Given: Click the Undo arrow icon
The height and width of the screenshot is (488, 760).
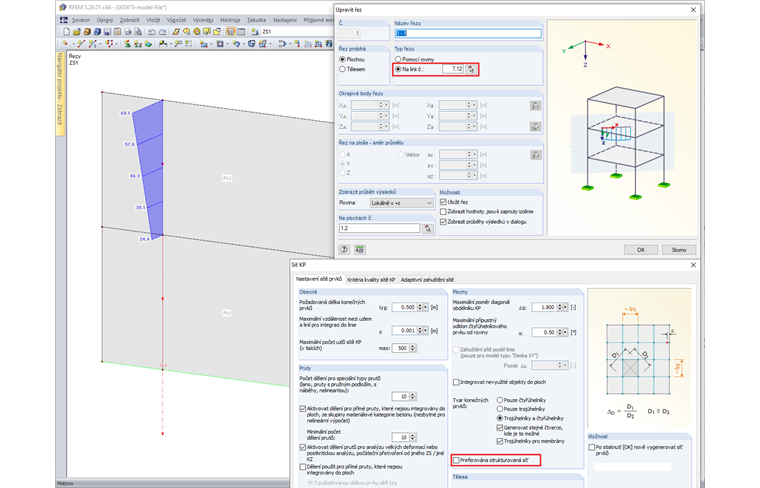Looking at the screenshot, I should click(x=152, y=31).
